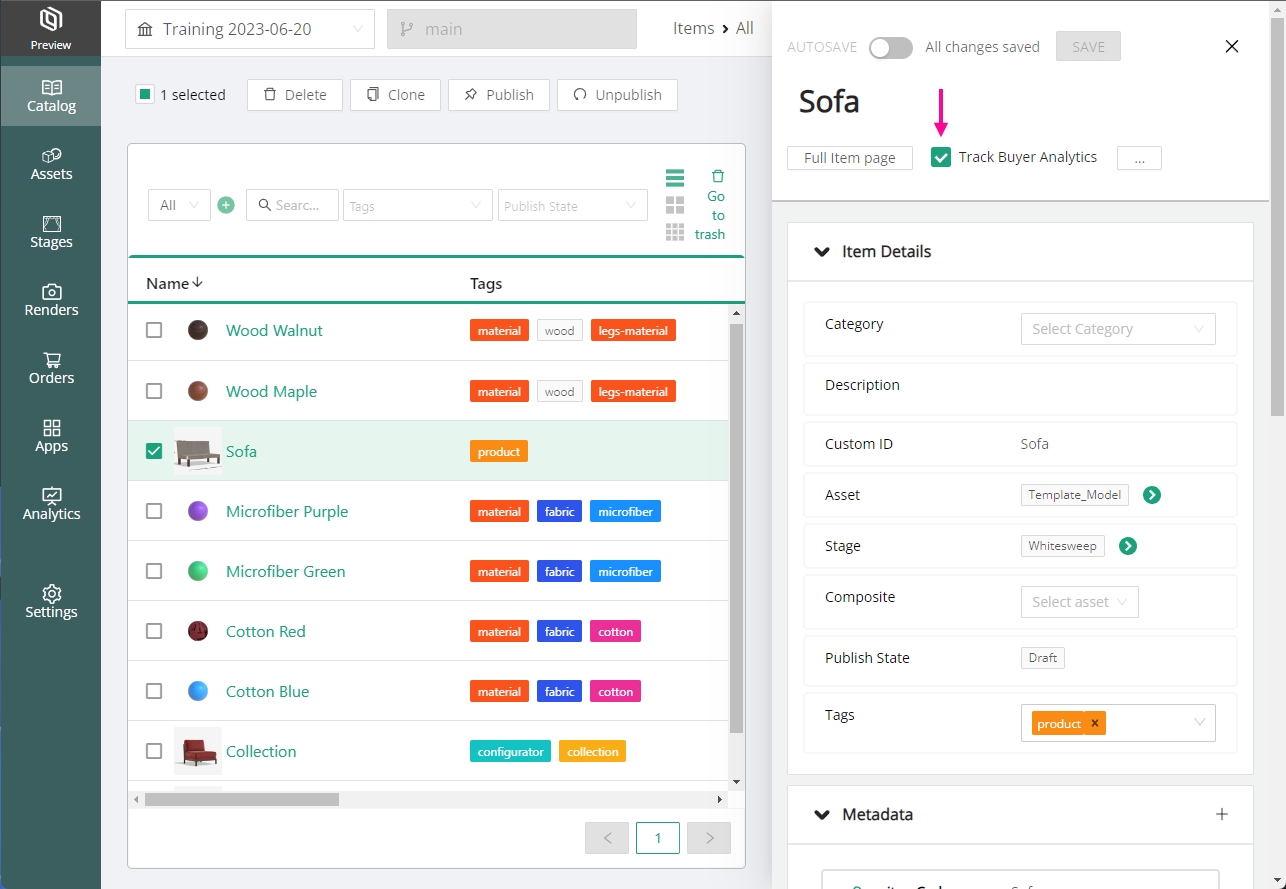Click the Full Item page button
The height and width of the screenshot is (889, 1286).
click(849, 158)
